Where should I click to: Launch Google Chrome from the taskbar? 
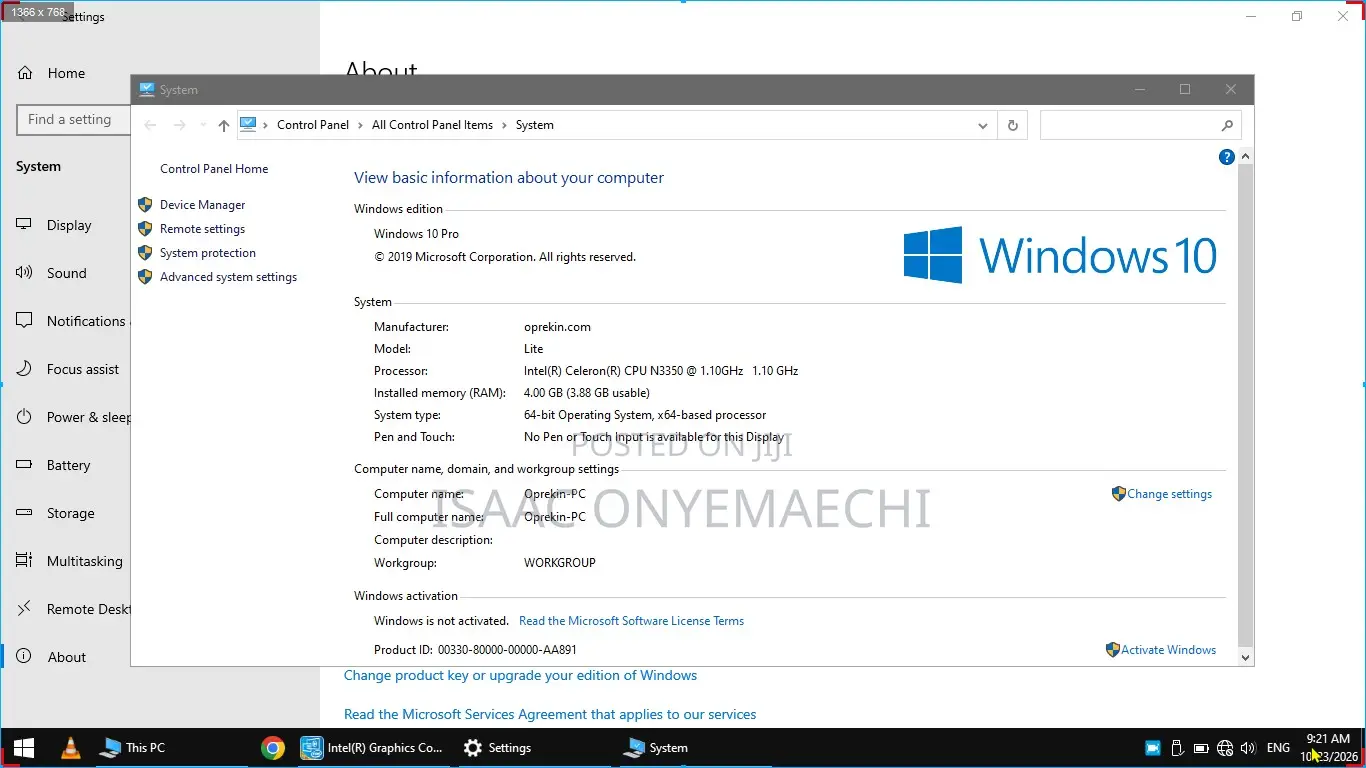[x=272, y=748]
